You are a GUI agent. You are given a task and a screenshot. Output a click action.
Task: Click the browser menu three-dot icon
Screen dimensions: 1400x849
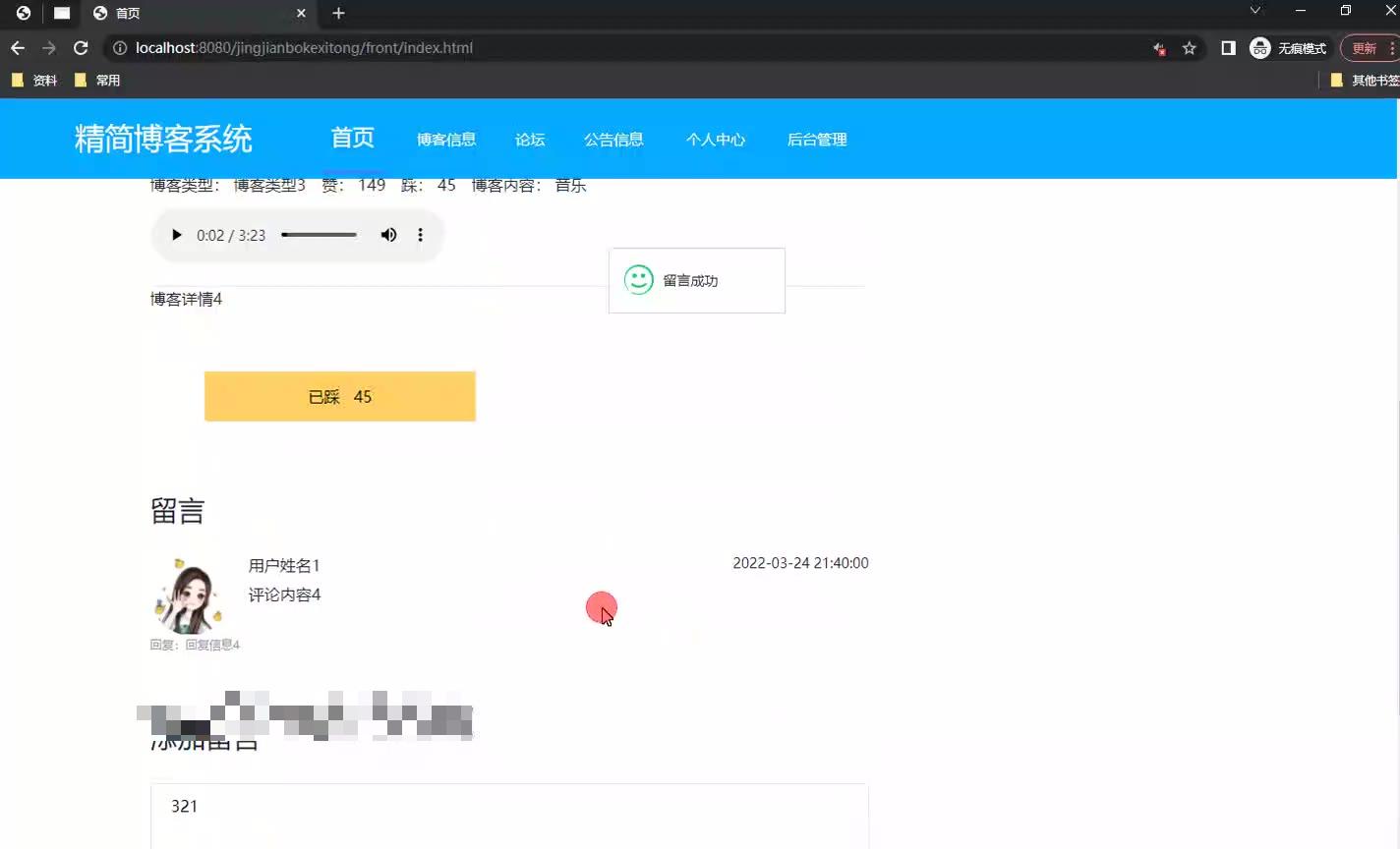click(1393, 47)
